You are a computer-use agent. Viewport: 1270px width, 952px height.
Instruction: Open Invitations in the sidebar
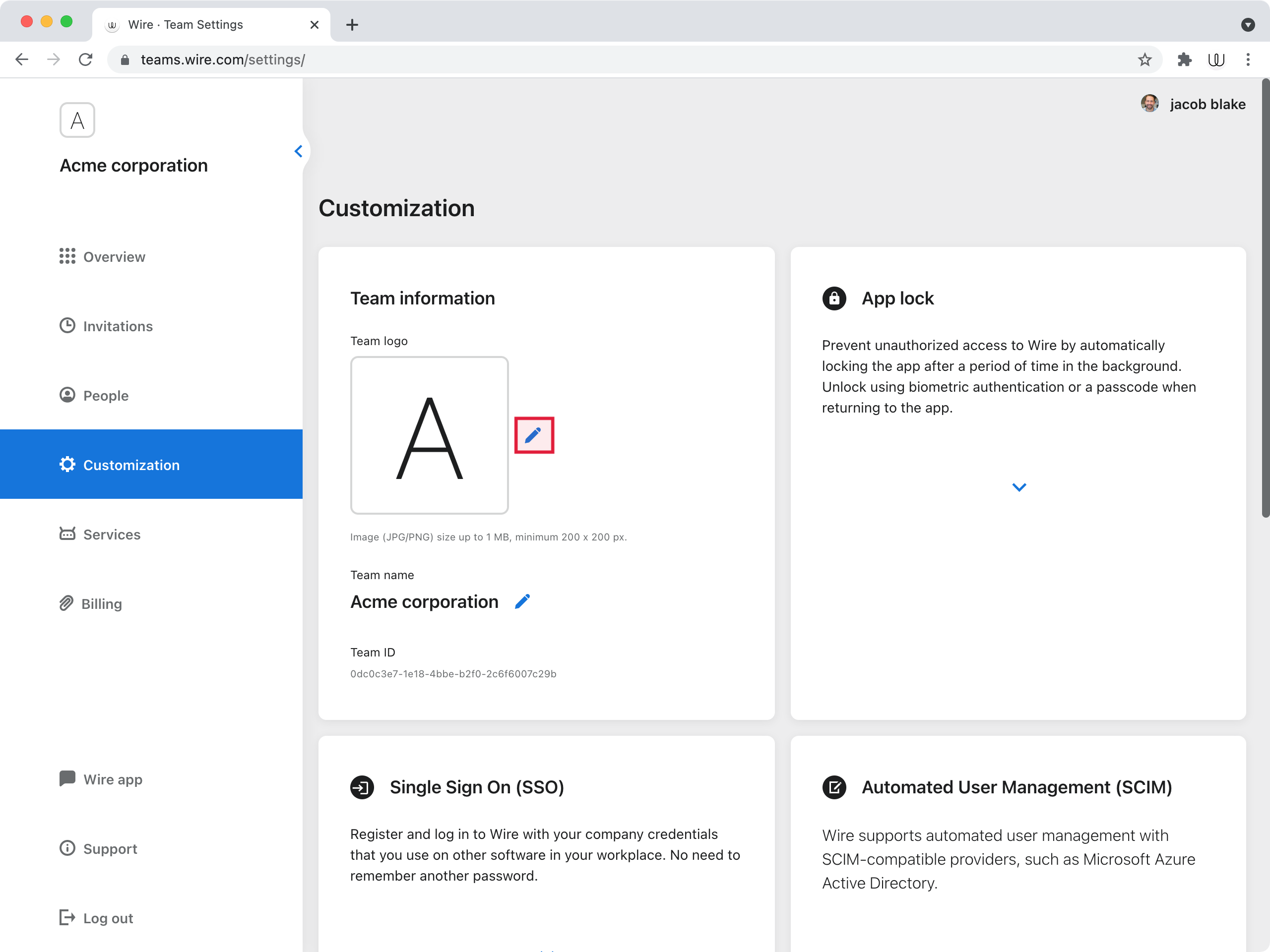click(x=151, y=326)
